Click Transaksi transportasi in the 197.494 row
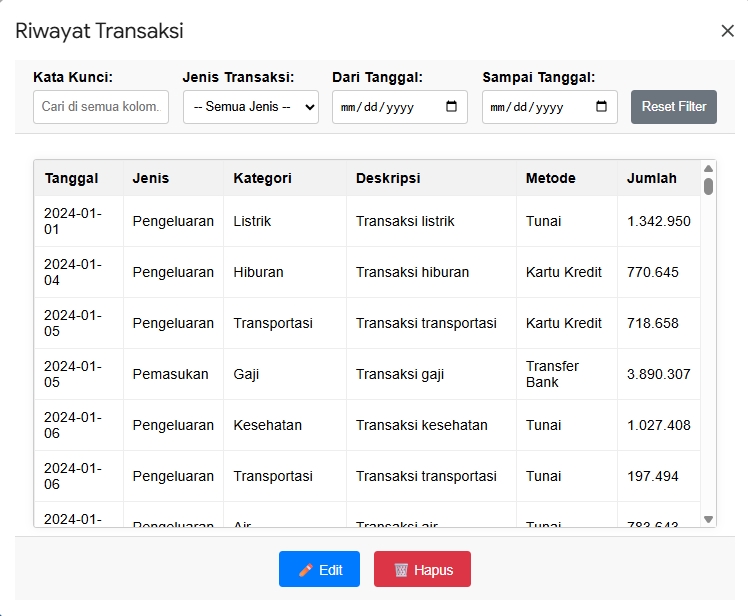Image resolution: width=748 pixels, height=616 pixels. click(431, 476)
